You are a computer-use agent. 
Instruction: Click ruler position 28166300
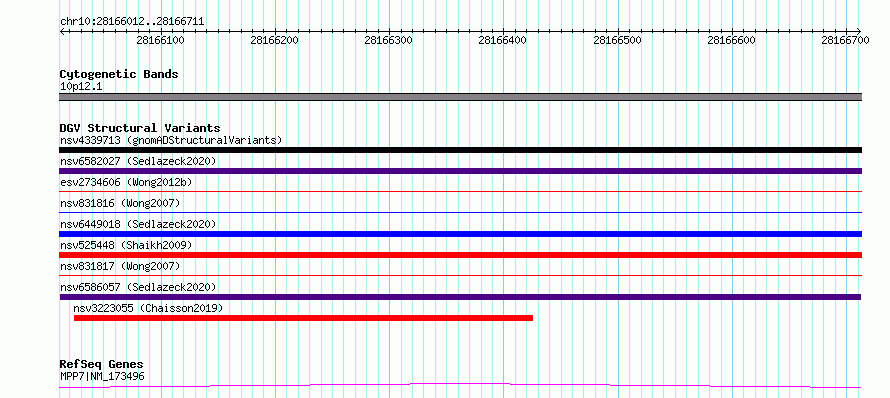pyautogui.click(x=389, y=40)
